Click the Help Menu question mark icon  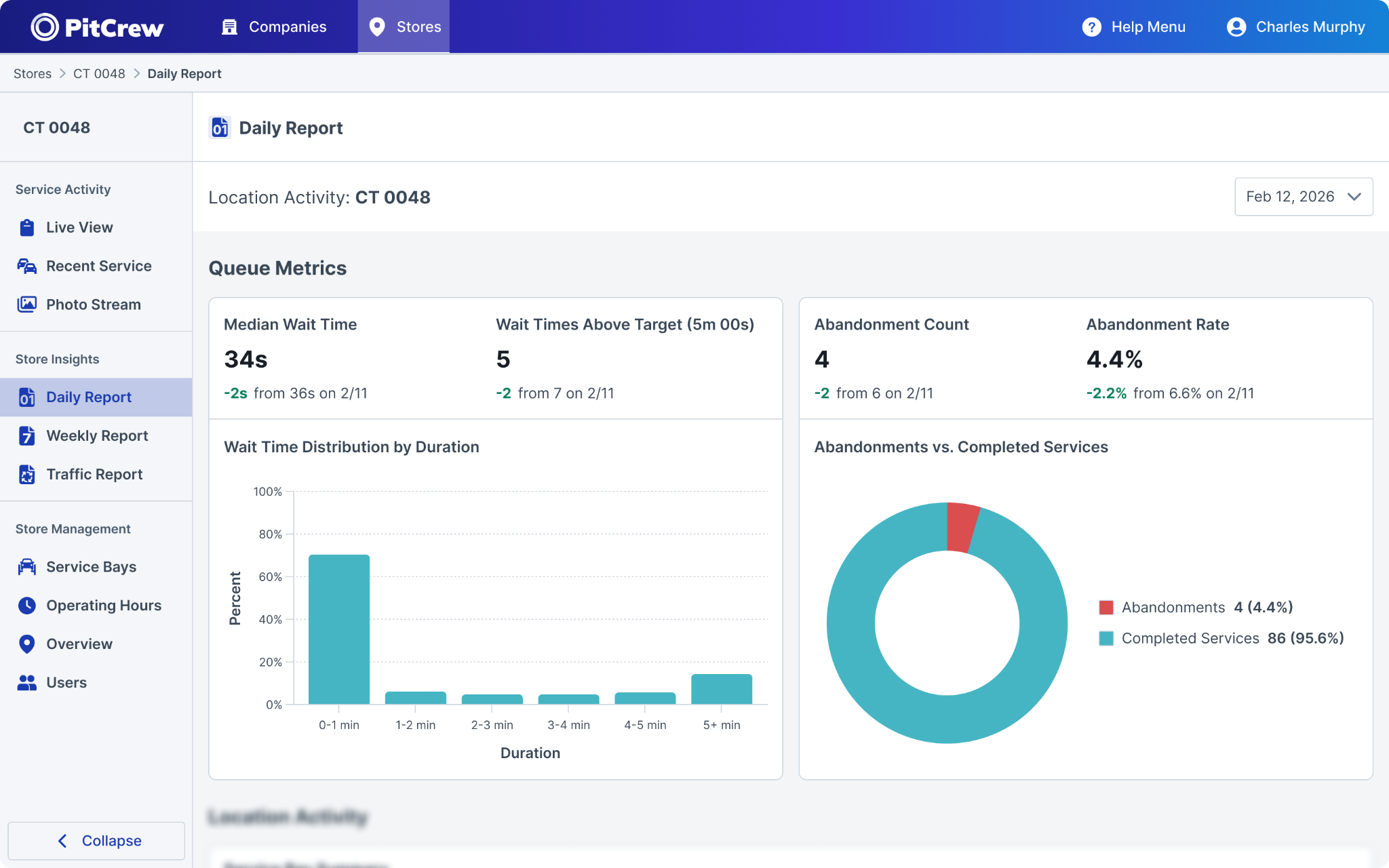[1091, 27]
